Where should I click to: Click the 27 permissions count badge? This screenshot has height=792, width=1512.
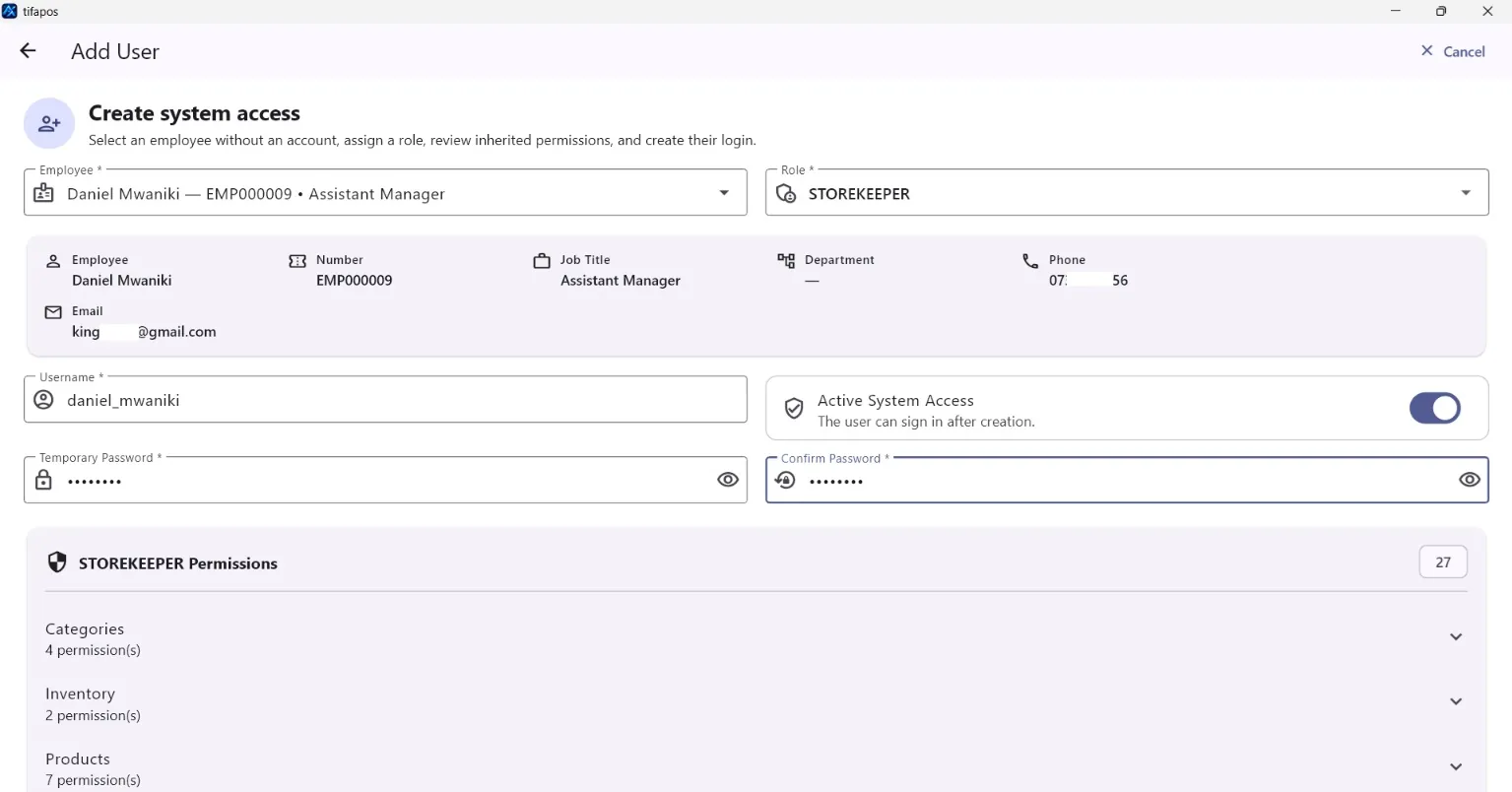[1443, 561]
